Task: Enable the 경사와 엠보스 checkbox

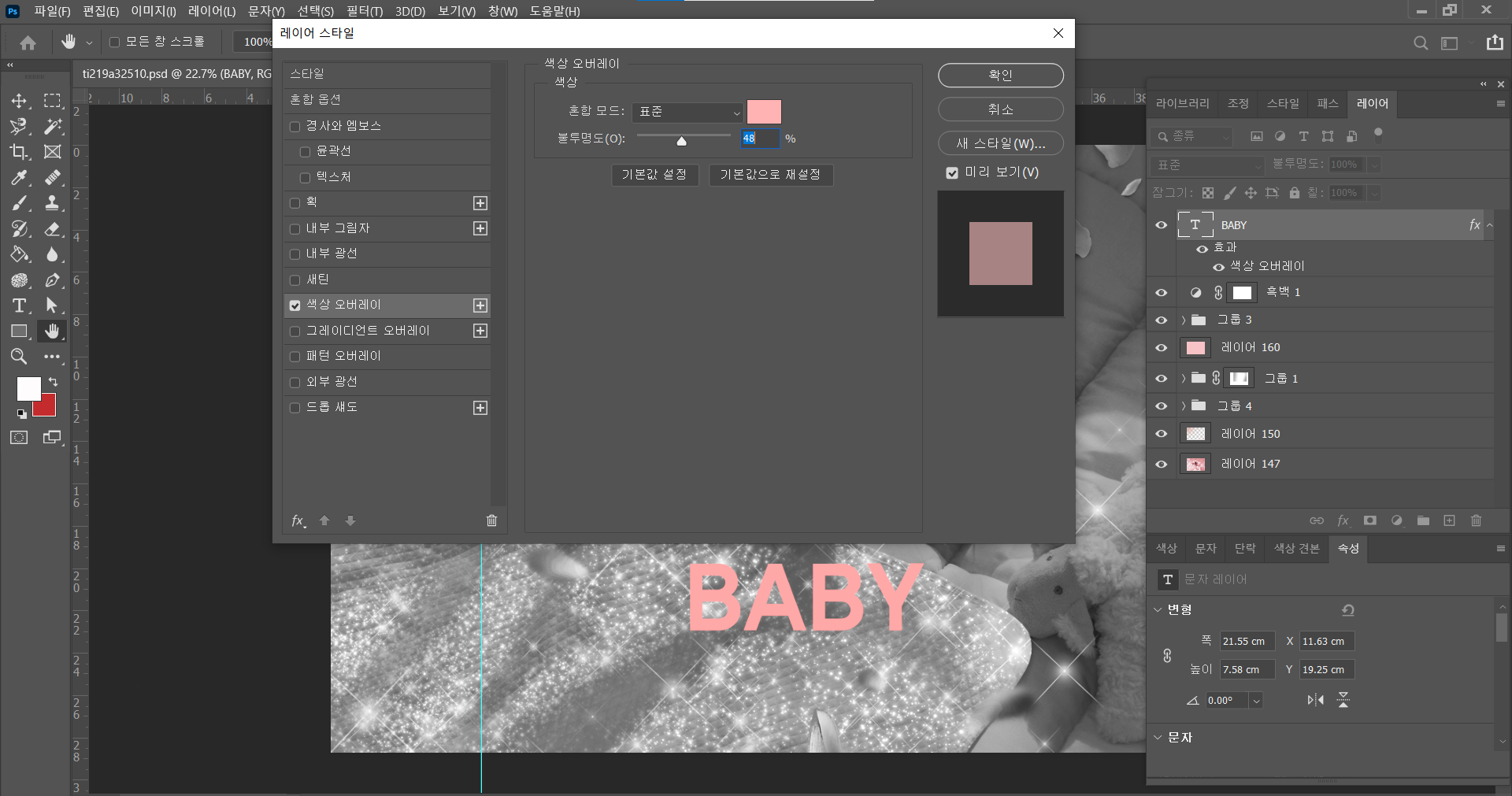Action: pos(295,127)
